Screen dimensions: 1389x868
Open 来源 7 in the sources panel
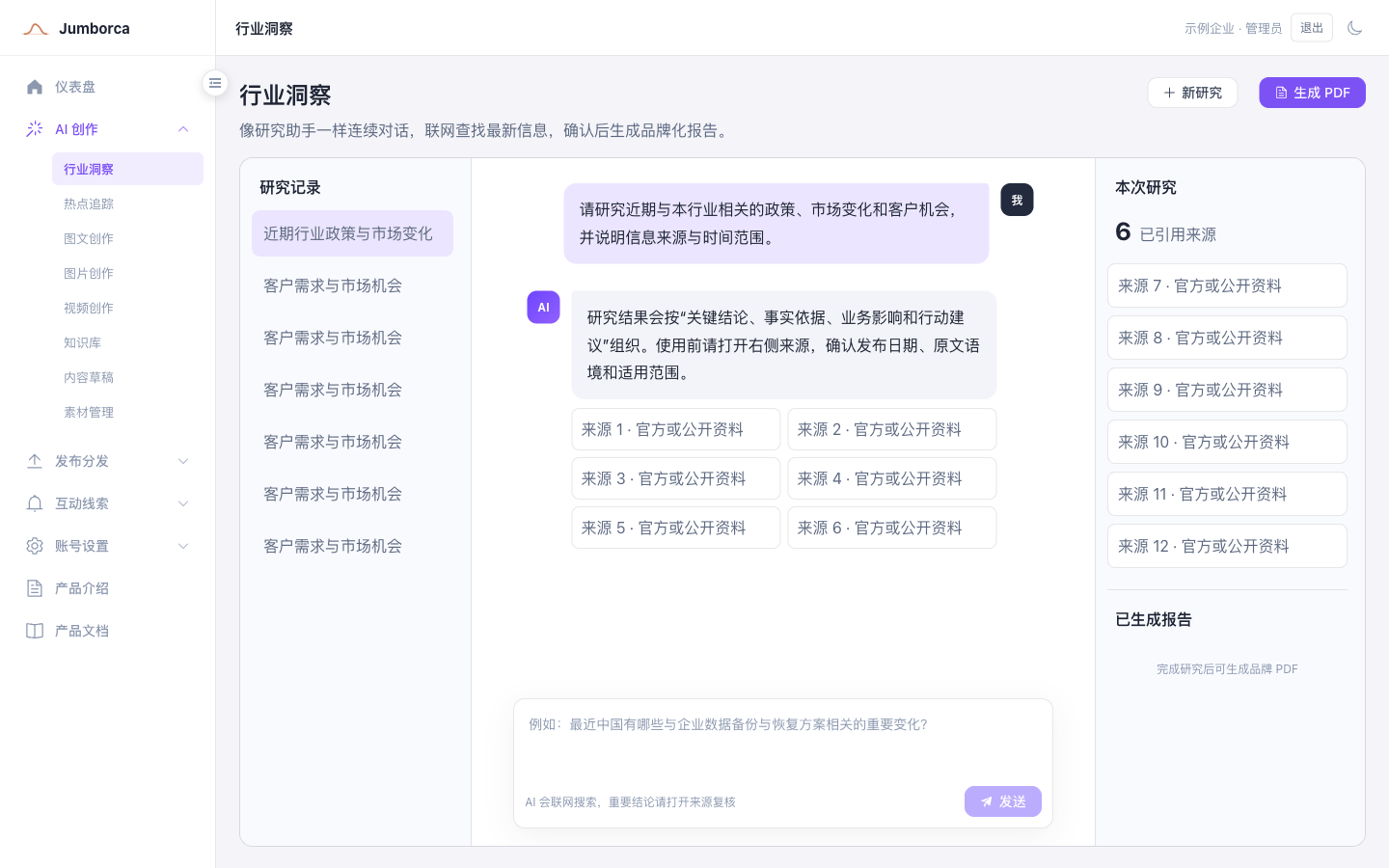click(x=1227, y=285)
